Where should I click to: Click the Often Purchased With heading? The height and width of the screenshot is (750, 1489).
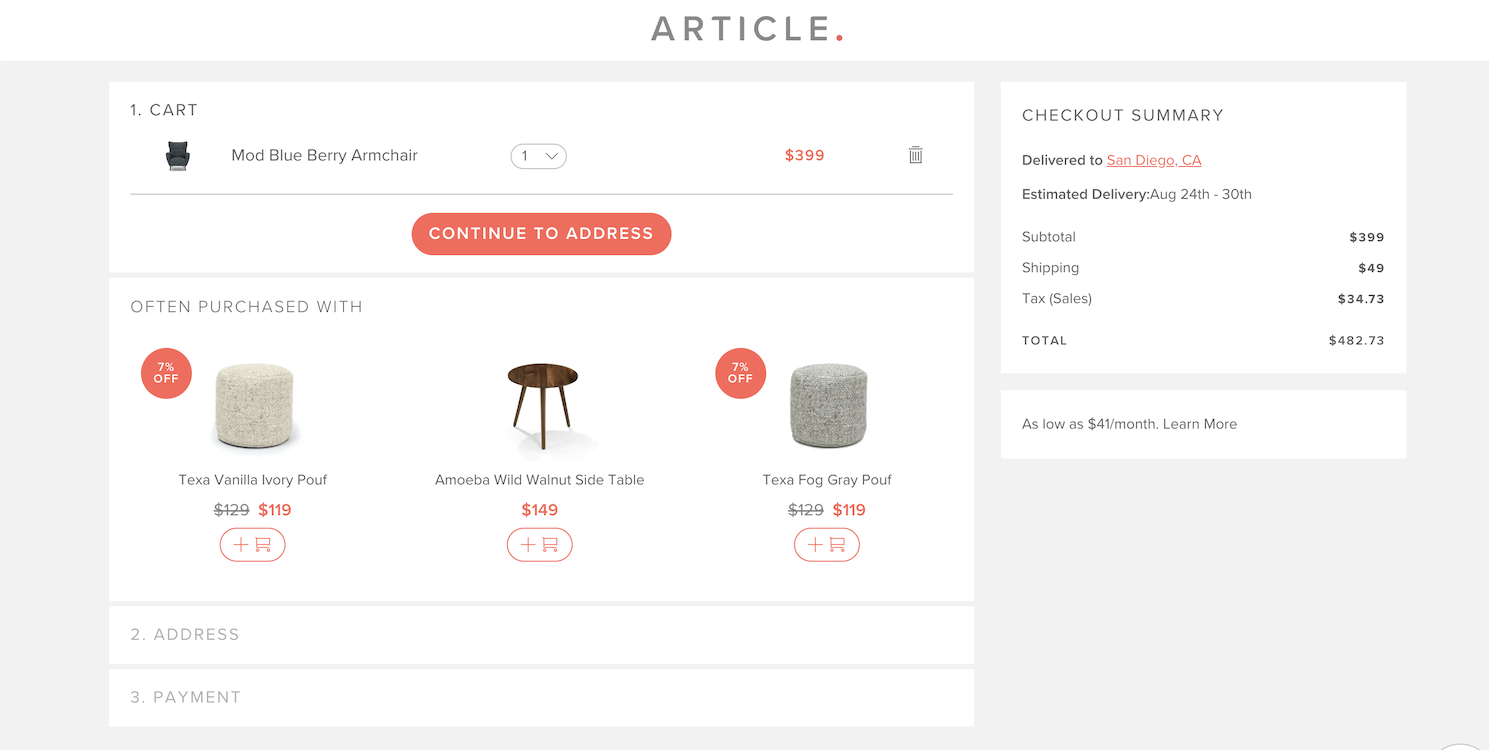click(247, 307)
